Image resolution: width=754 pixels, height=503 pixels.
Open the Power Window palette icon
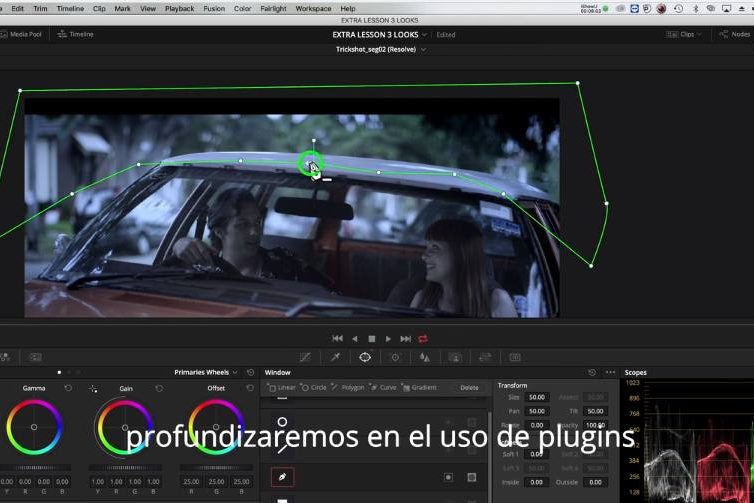[x=365, y=357]
